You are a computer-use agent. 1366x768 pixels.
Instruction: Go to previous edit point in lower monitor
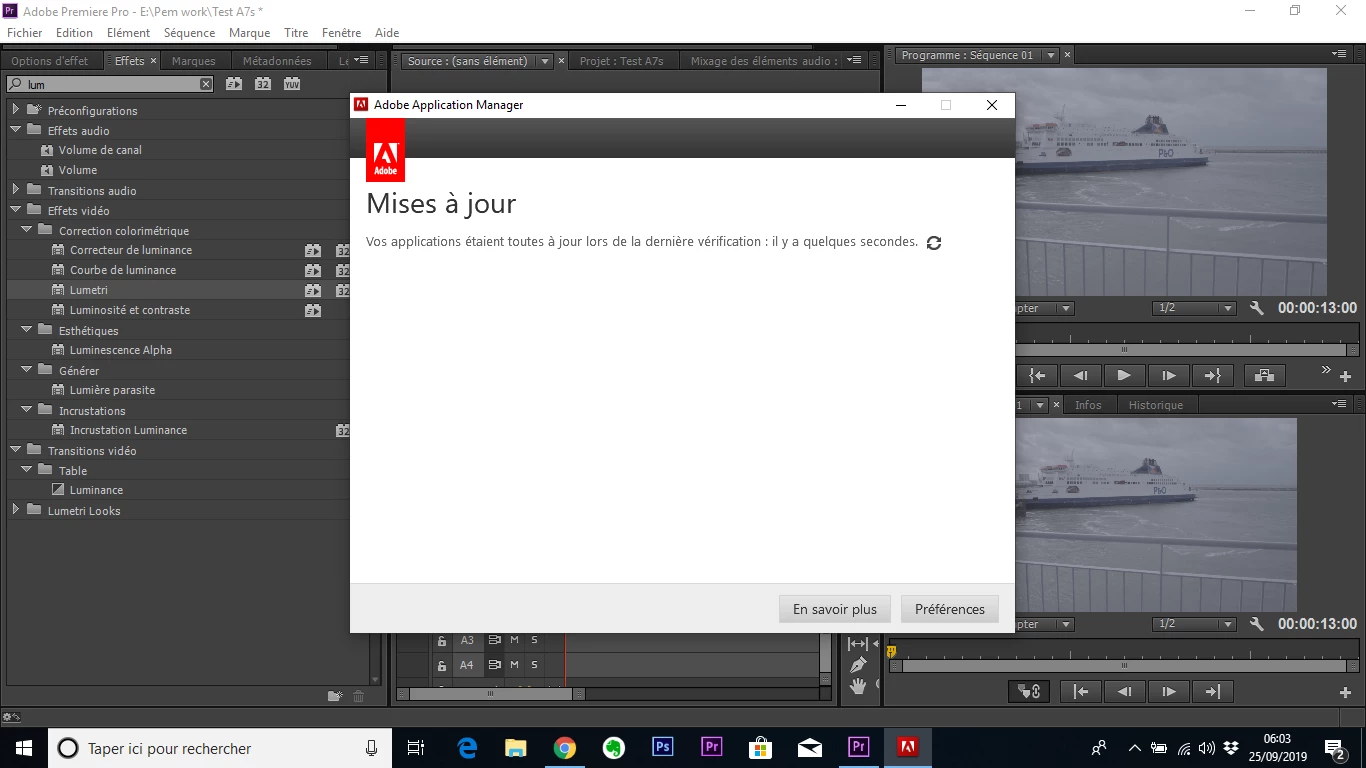pos(1080,691)
